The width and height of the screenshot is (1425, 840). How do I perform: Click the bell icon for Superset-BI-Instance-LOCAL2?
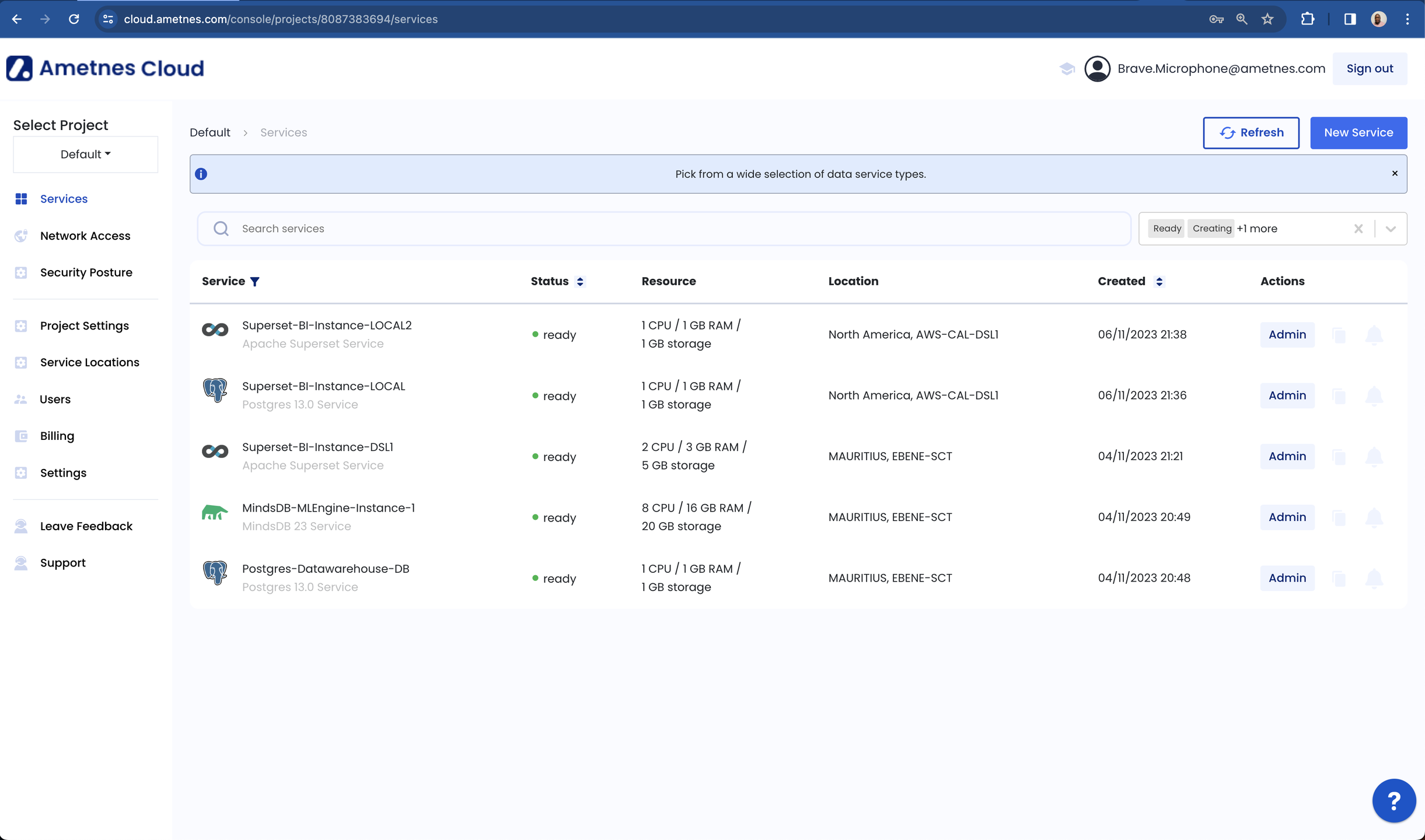1374,335
